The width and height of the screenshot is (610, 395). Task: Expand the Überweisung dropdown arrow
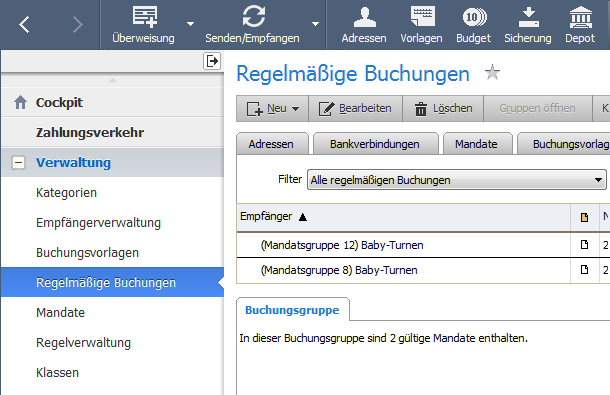tap(190, 24)
